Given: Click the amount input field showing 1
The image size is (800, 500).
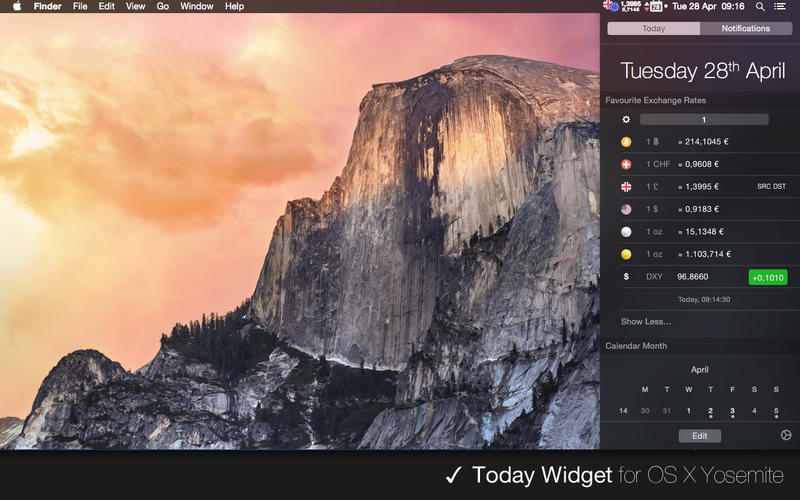Looking at the screenshot, I should [704, 119].
